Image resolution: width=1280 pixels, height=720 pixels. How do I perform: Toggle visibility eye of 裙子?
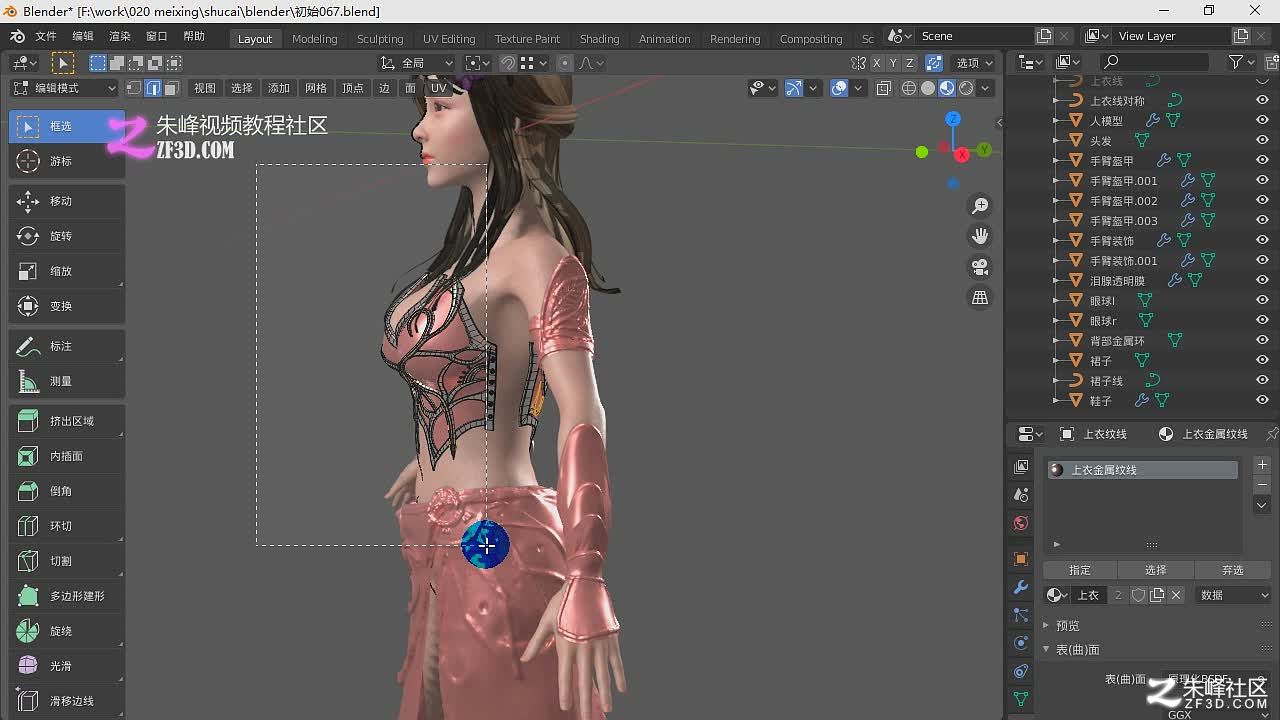(x=1262, y=360)
